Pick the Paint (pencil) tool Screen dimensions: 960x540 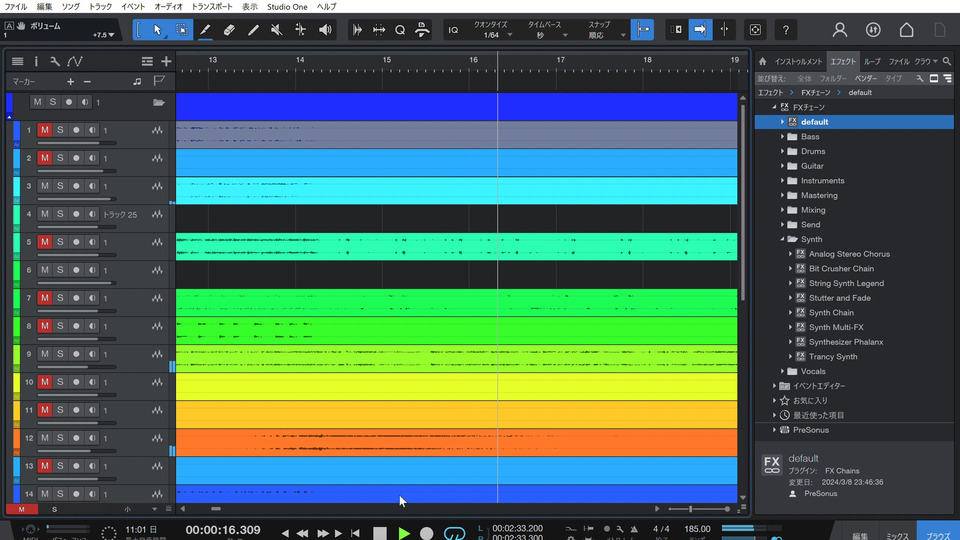[253, 30]
